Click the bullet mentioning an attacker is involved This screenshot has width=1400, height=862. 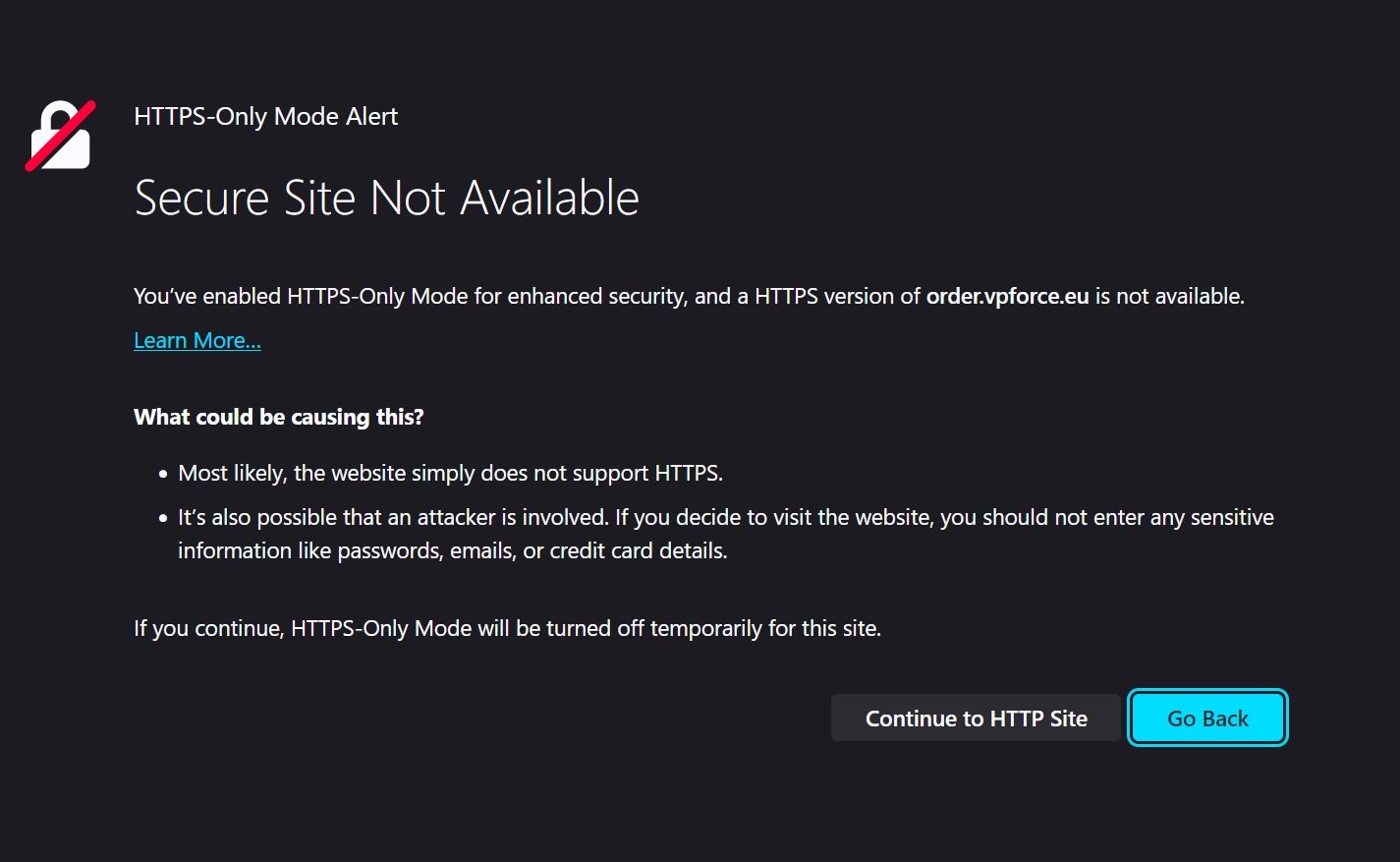[x=726, y=534]
